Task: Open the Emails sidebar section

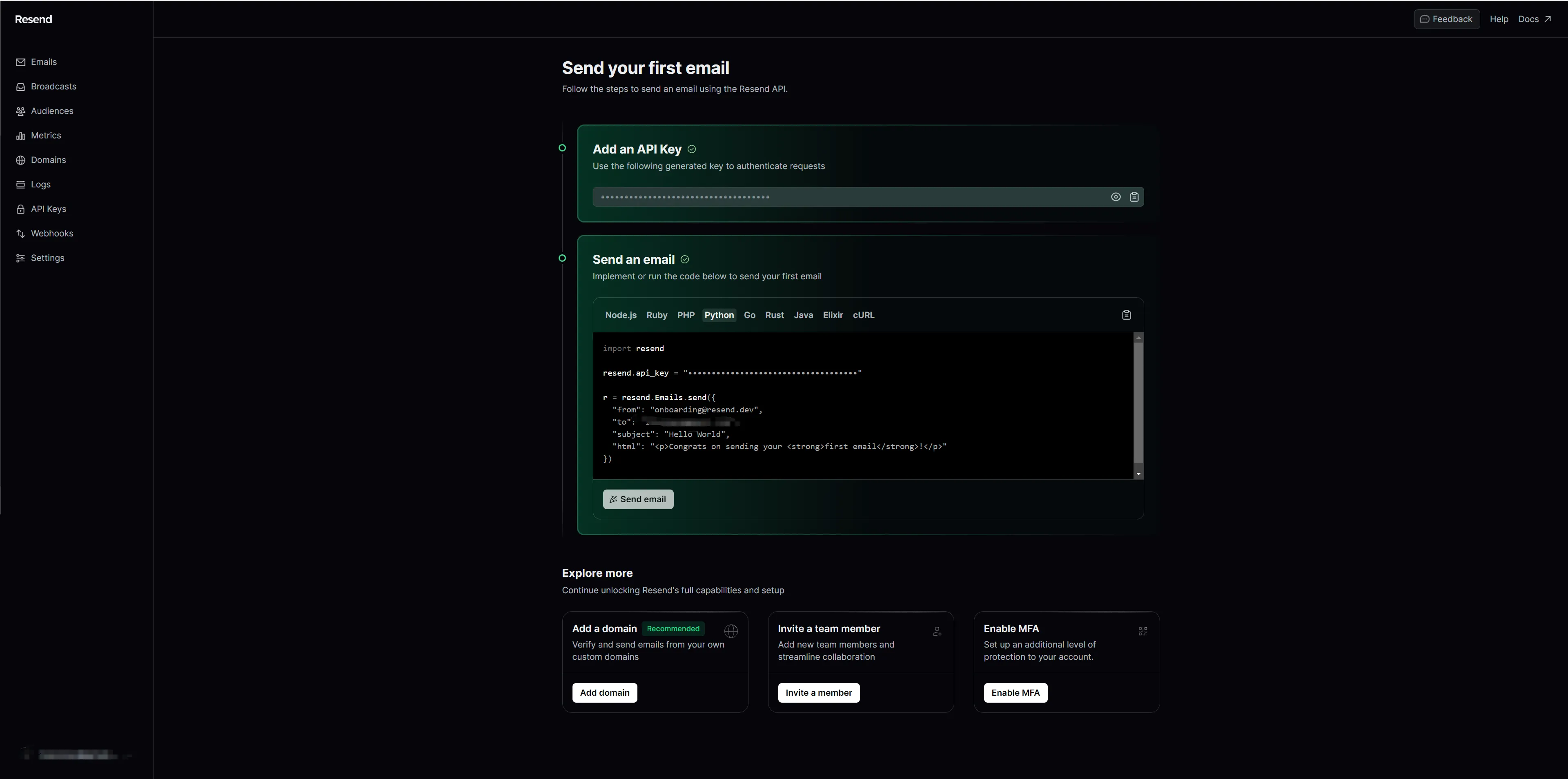Action: 43,62
